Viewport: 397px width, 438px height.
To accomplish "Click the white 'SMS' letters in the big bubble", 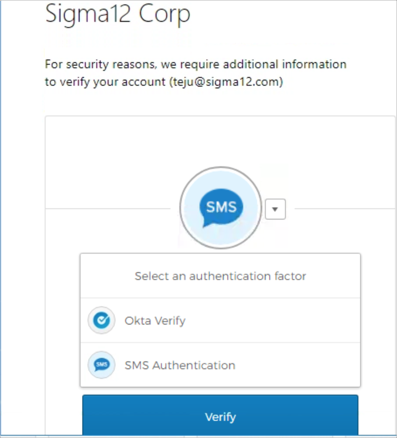I will coord(221,207).
